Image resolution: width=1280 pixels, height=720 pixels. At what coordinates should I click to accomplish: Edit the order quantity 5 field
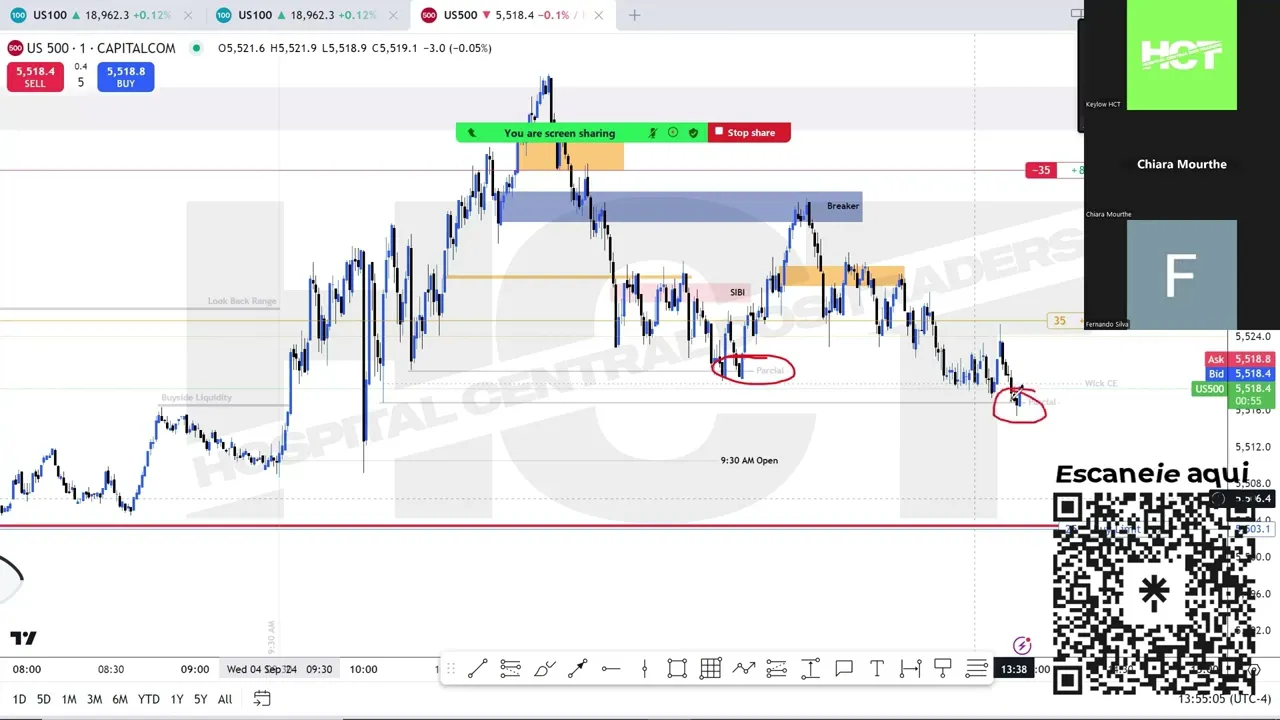tap(81, 82)
